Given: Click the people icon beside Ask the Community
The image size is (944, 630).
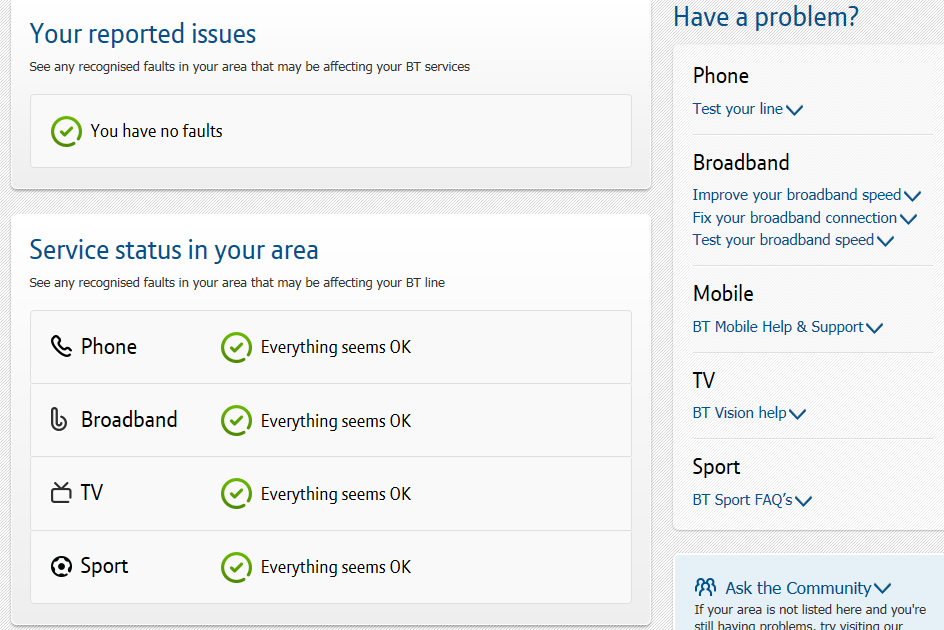Looking at the screenshot, I should point(706,587).
